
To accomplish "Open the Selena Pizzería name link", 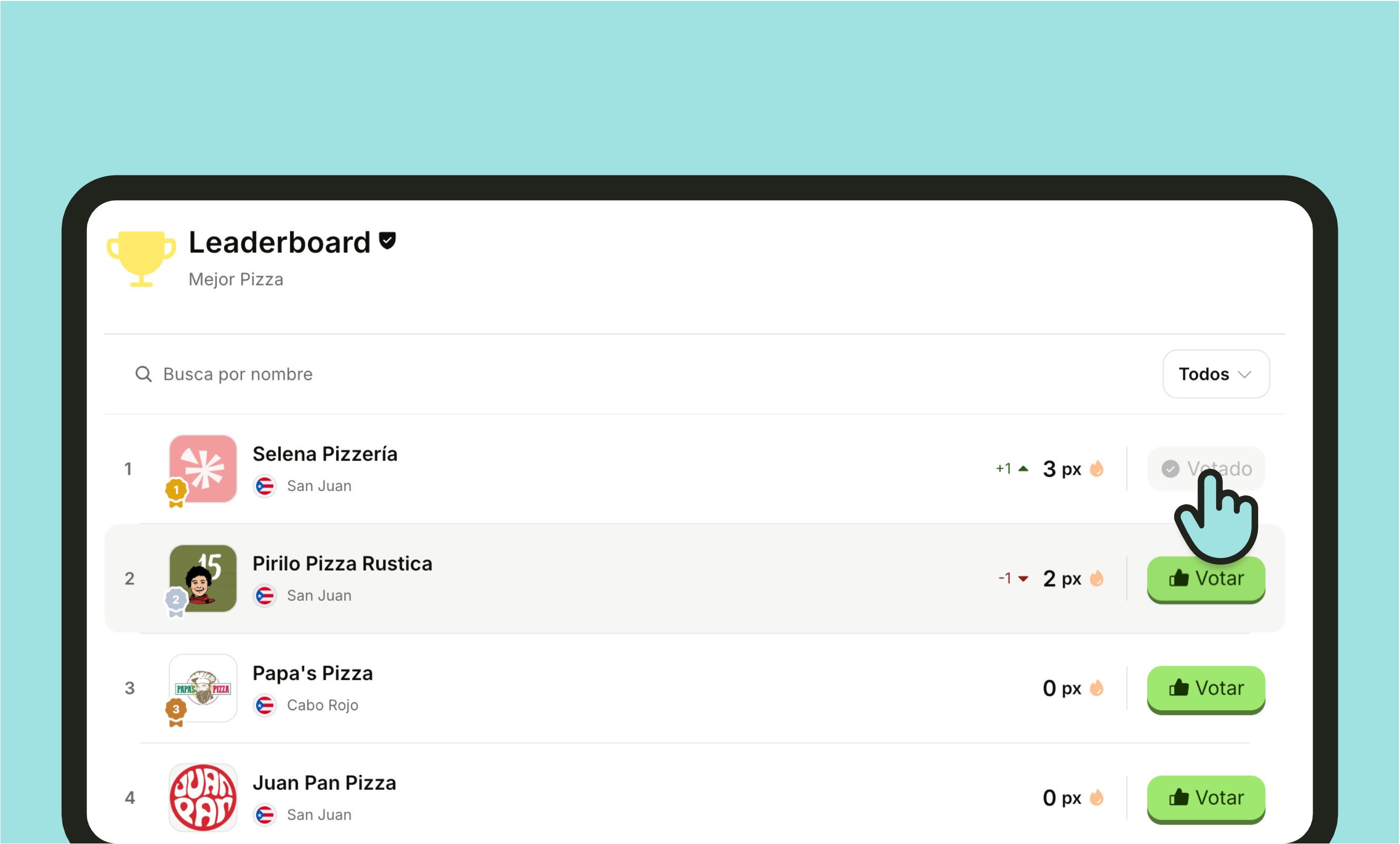I will pyautogui.click(x=325, y=454).
